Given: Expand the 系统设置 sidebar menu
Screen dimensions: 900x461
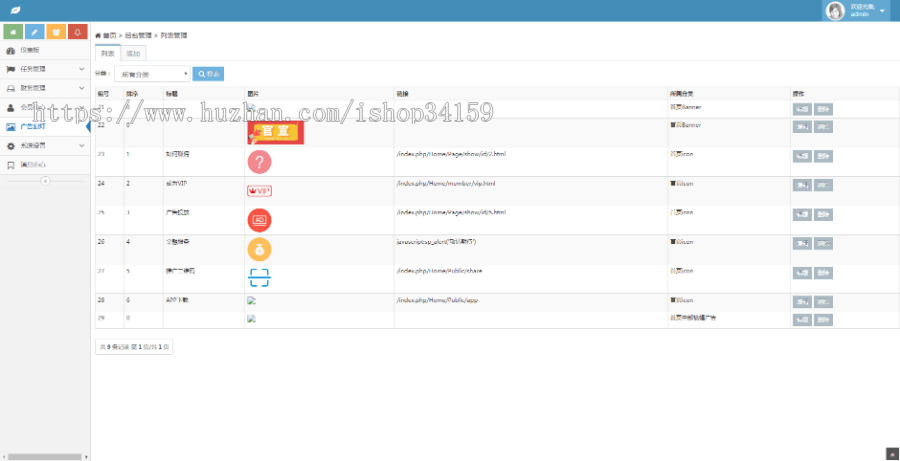Looking at the screenshot, I should [45, 145].
